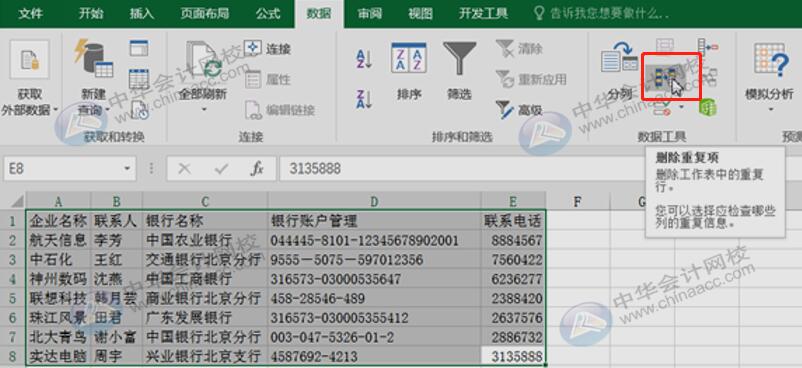Expand the 获取外部数据 dropdown arrow
The height and width of the screenshot is (368, 802).
tap(55, 110)
